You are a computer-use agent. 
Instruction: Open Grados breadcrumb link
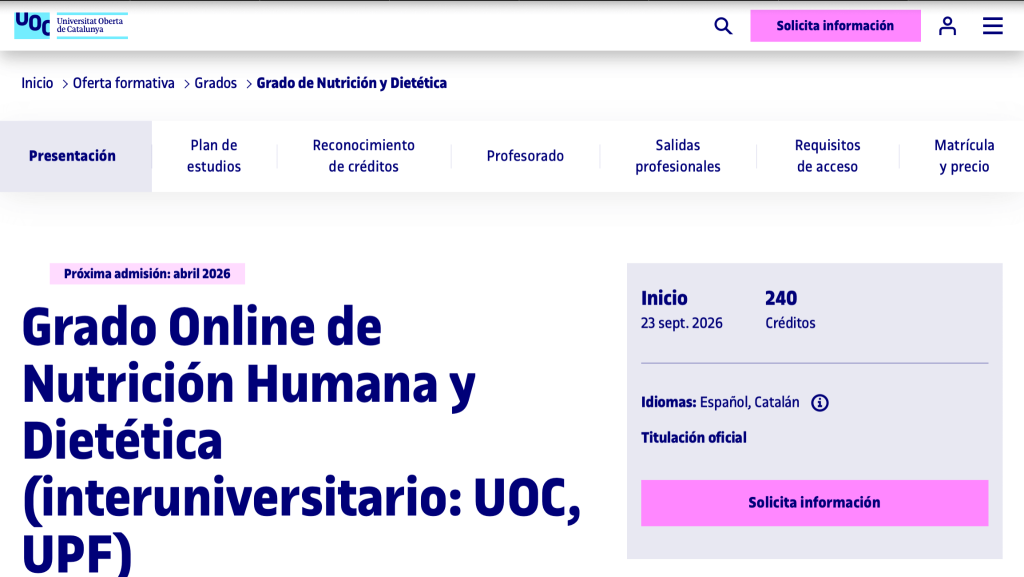coord(216,83)
